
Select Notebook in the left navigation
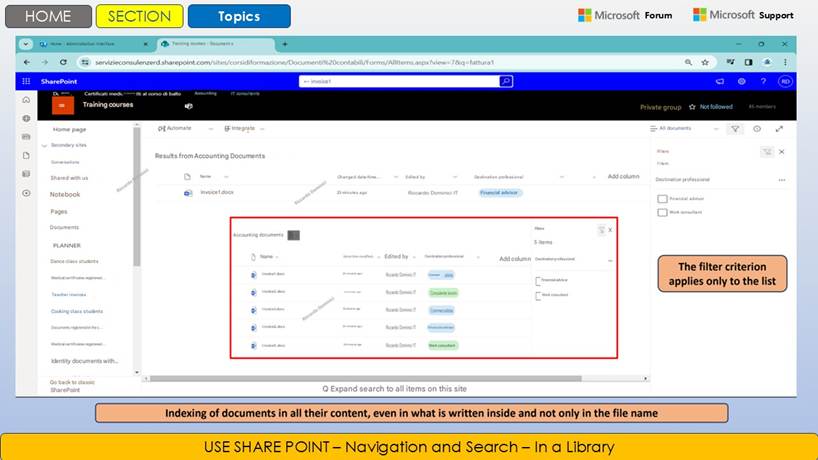[65, 195]
